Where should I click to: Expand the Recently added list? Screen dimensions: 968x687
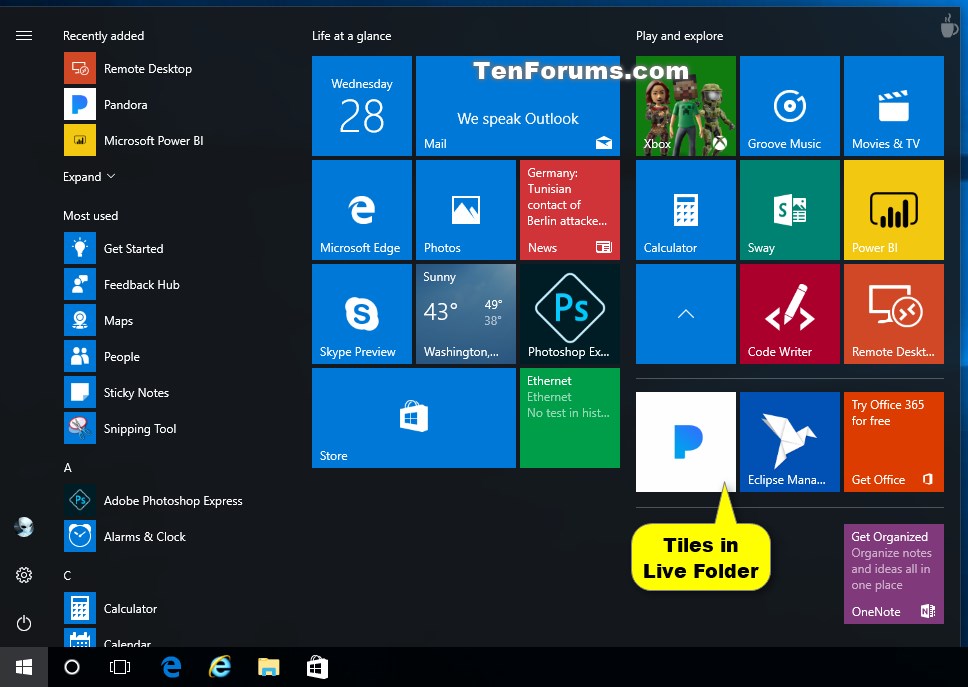89,177
